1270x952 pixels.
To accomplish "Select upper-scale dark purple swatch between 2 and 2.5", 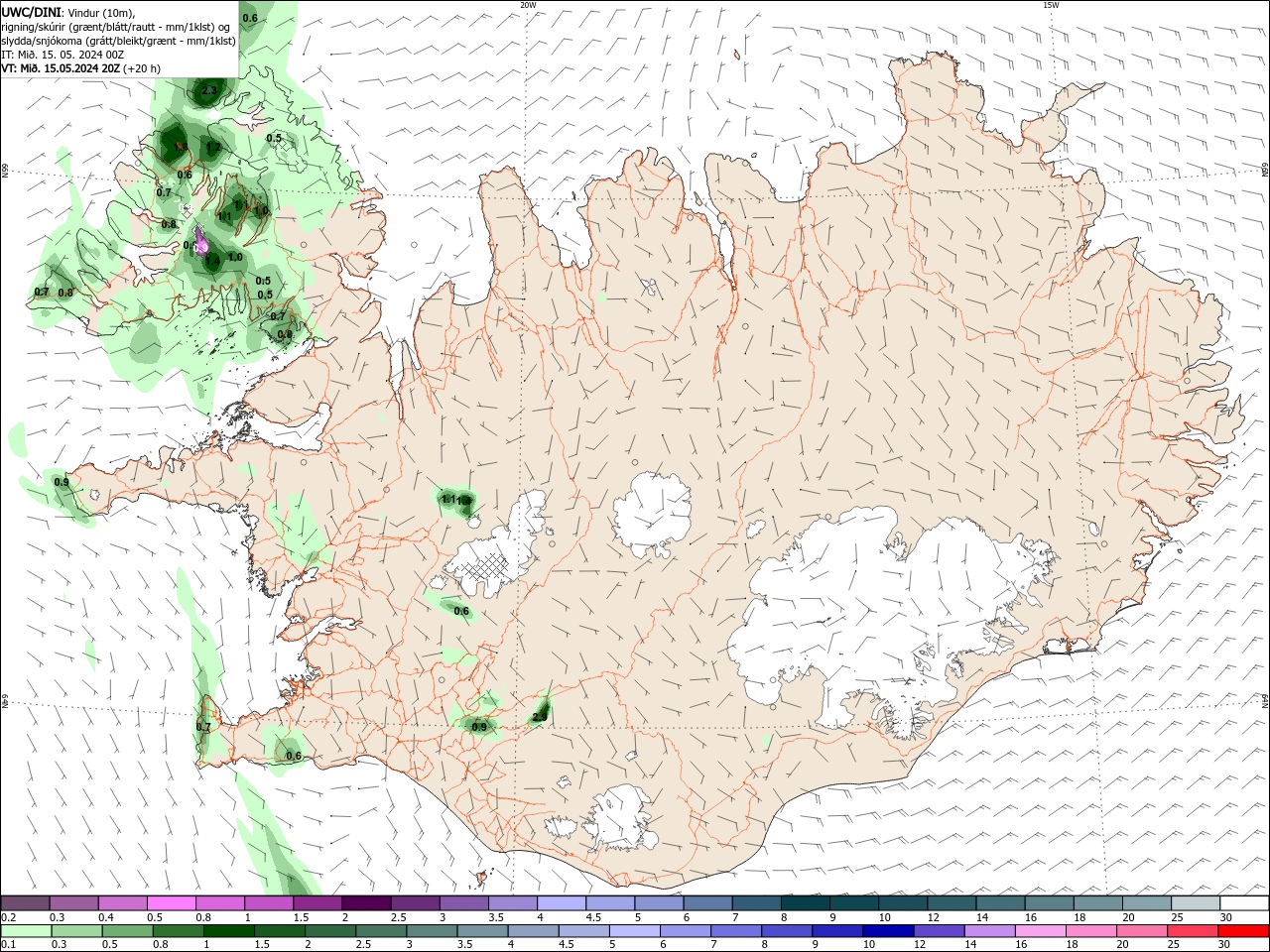I will (x=366, y=903).
